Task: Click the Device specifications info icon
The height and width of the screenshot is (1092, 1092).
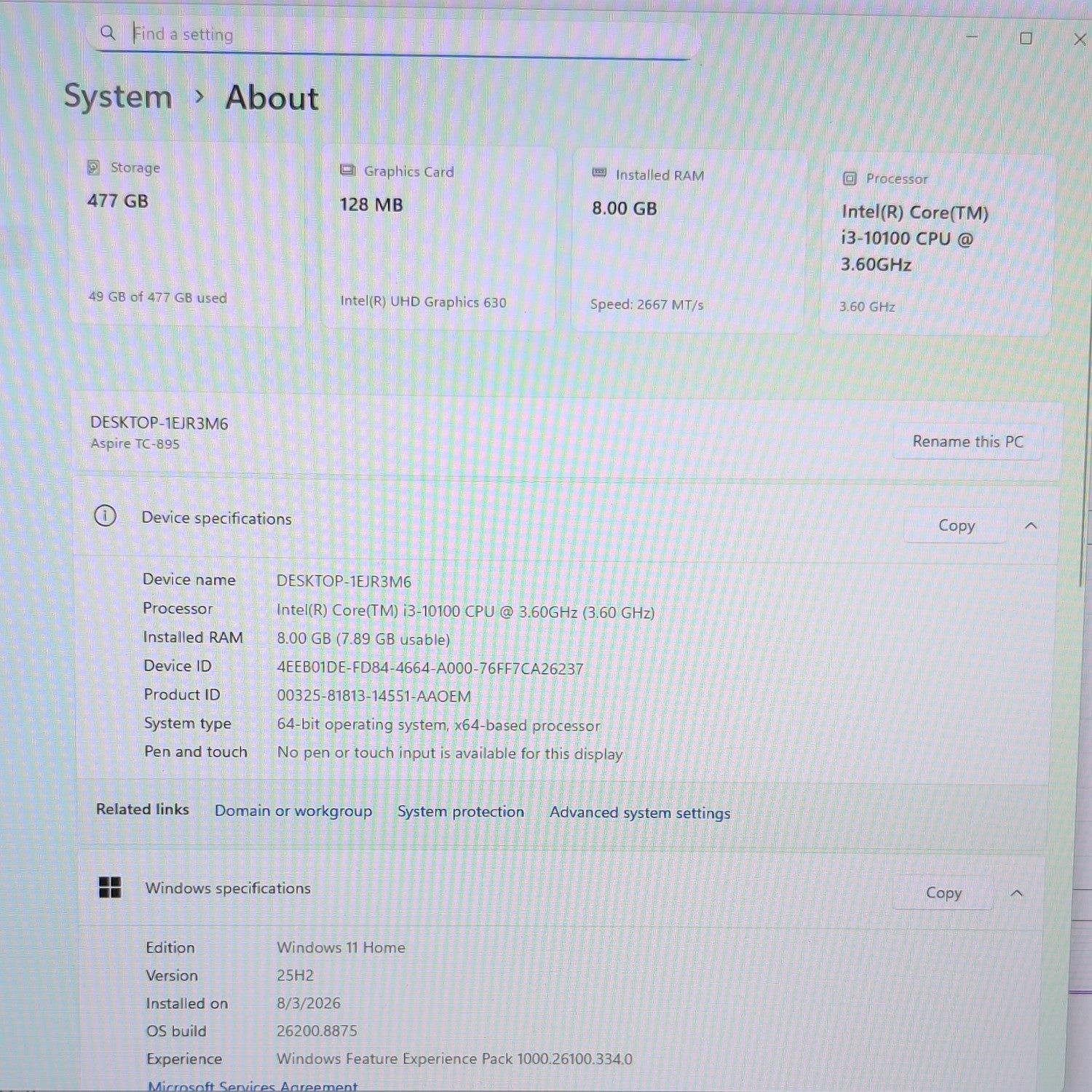Action: [x=105, y=516]
